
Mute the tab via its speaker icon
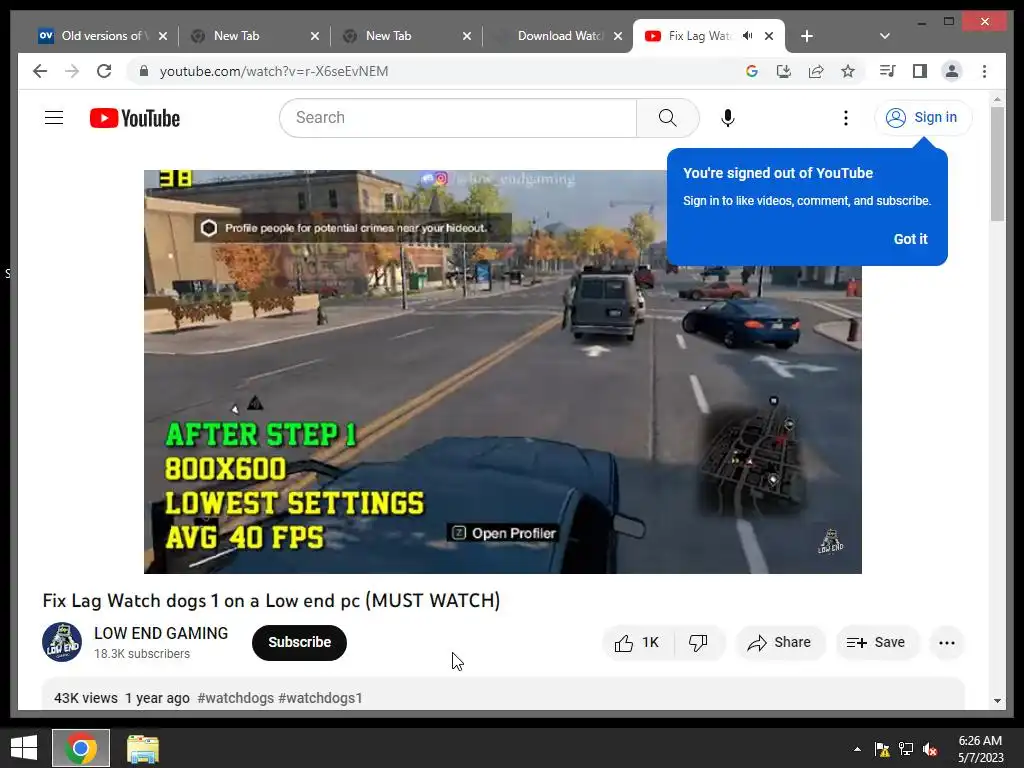click(x=748, y=36)
